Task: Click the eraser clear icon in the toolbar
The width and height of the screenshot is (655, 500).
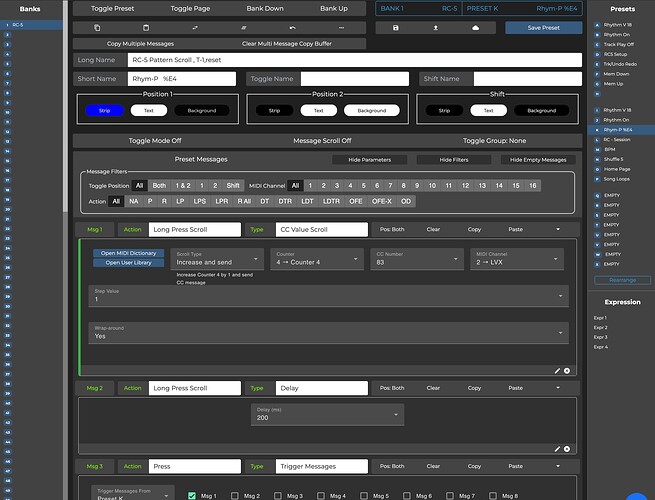Action: 244,28
